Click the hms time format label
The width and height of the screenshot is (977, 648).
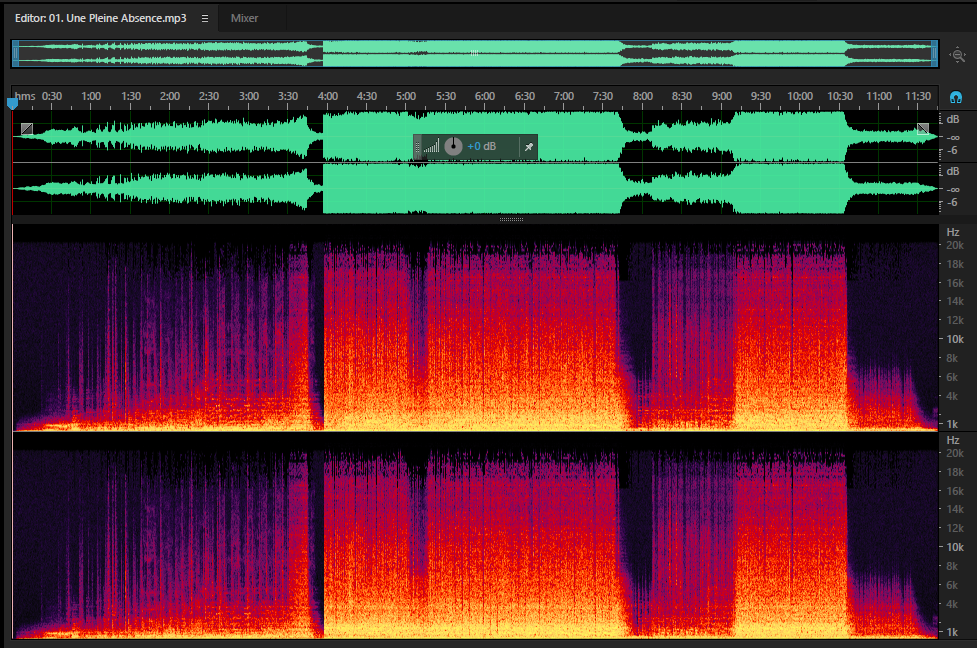(26, 96)
